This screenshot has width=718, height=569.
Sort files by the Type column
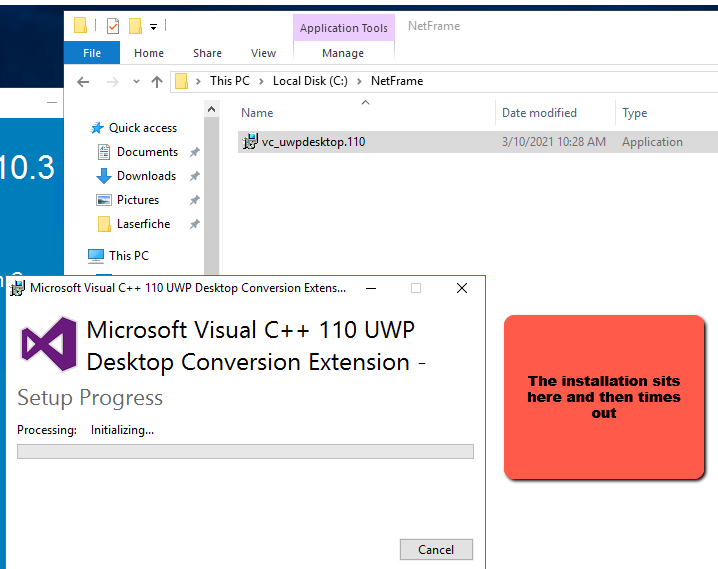pos(635,113)
